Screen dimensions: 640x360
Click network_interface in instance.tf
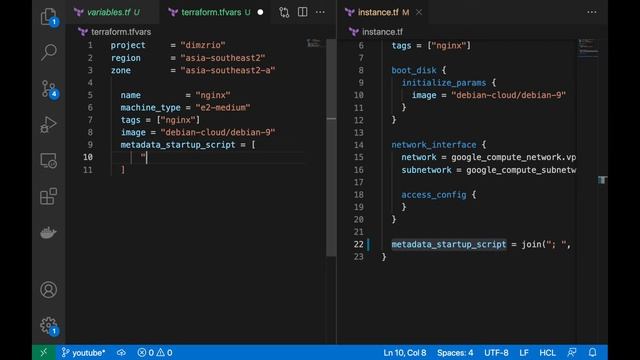[x=434, y=145]
